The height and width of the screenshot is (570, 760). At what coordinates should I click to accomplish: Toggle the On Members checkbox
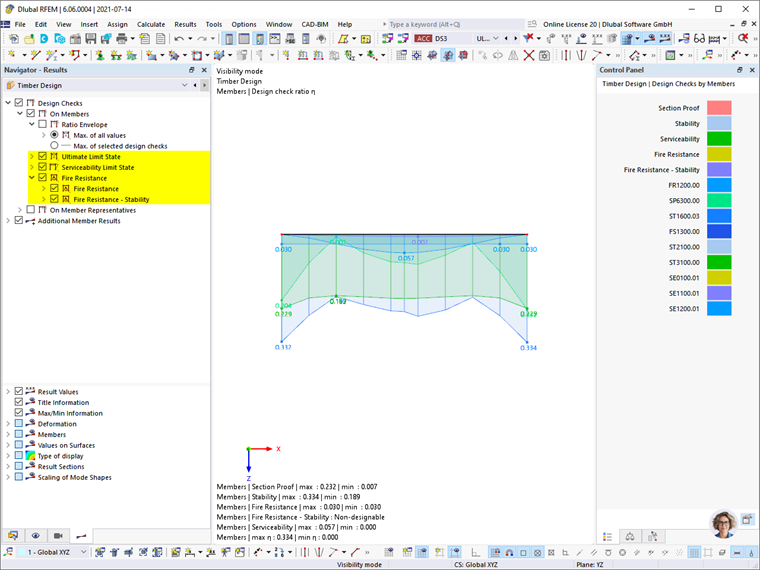(31, 113)
